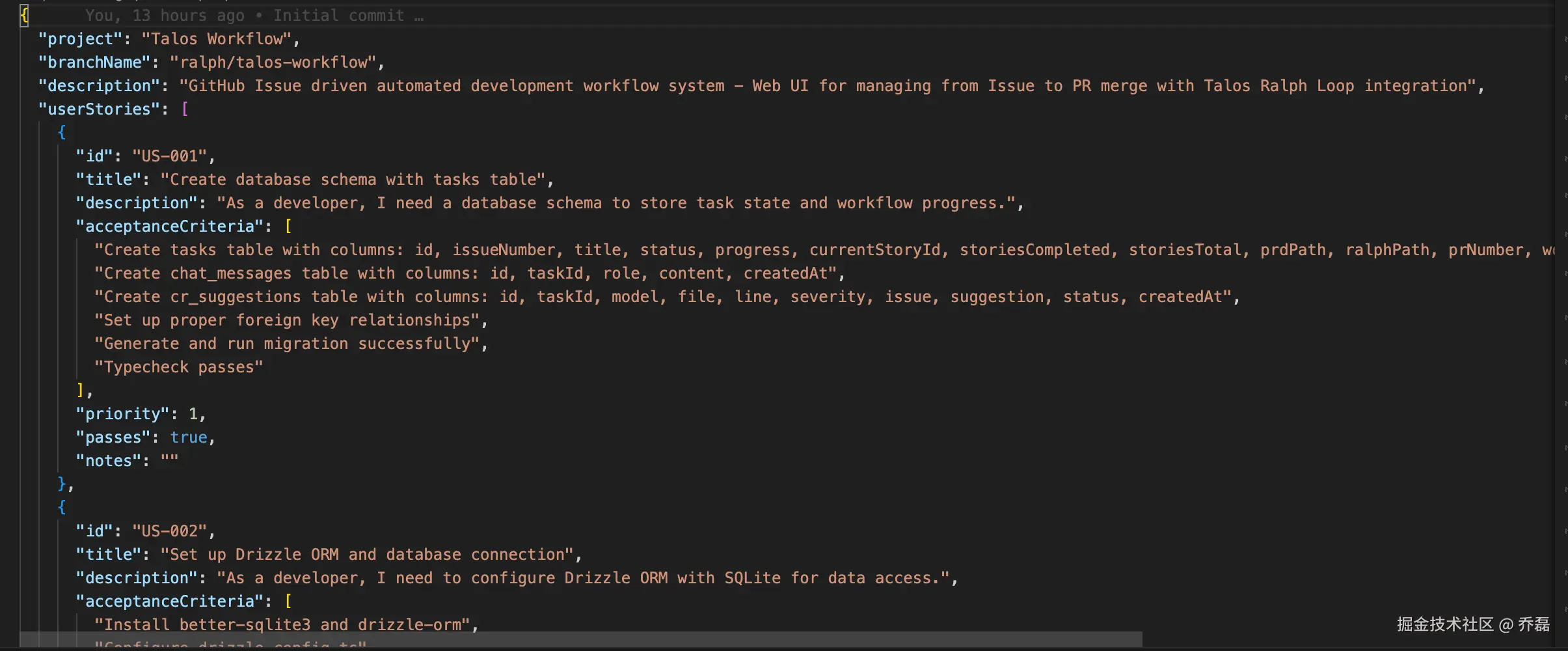Click the "Install better-sqlite3 and drizzle-orm" line
The height and width of the screenshot is (651, 1568).
(282, 625)
